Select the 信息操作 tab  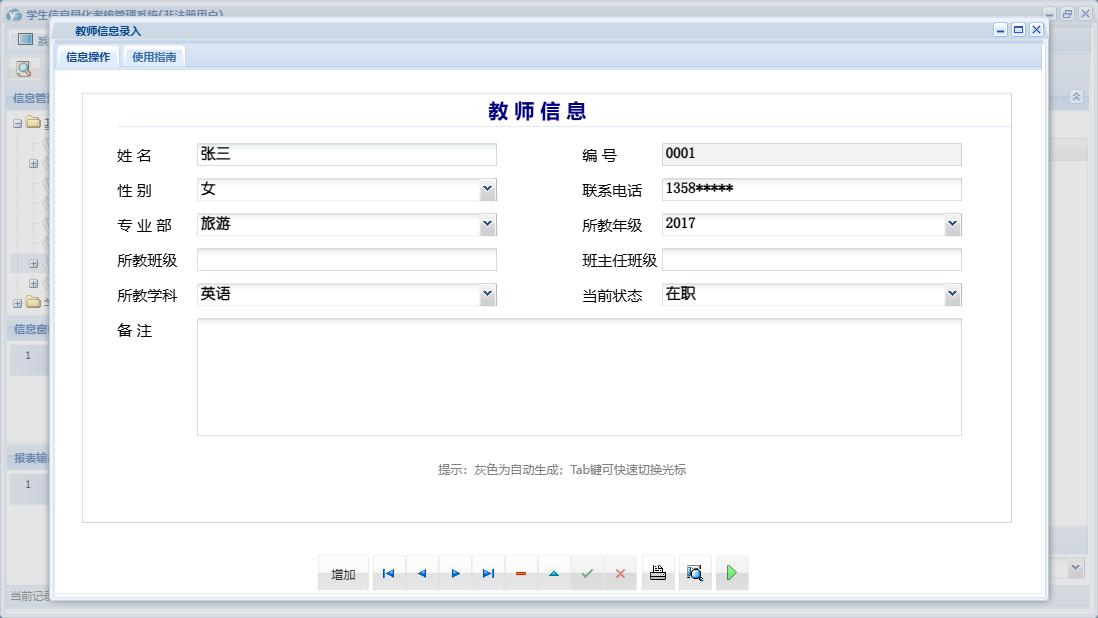[88, 57]
